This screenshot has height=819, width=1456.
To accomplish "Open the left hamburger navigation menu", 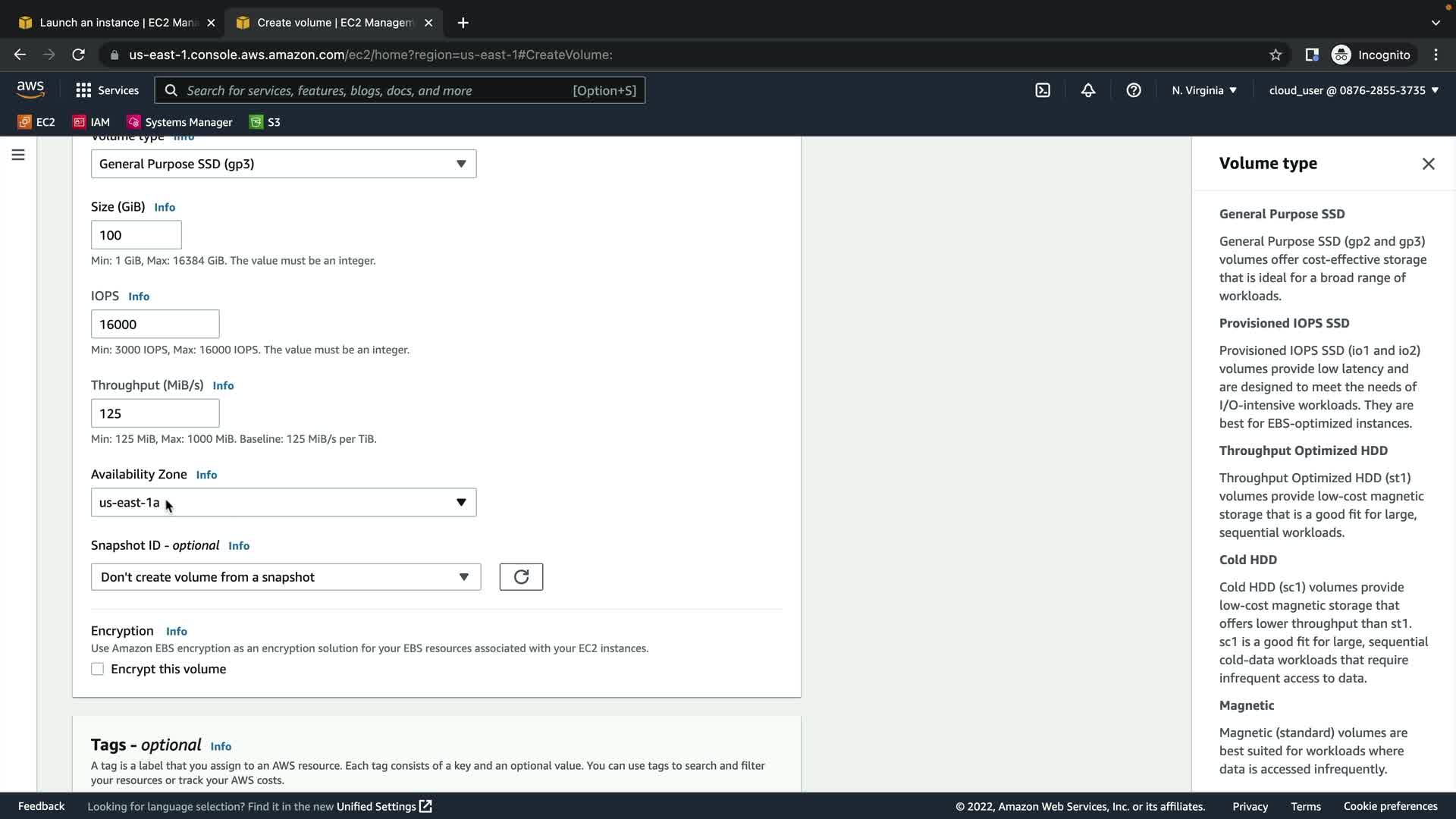I will point(18,155).
